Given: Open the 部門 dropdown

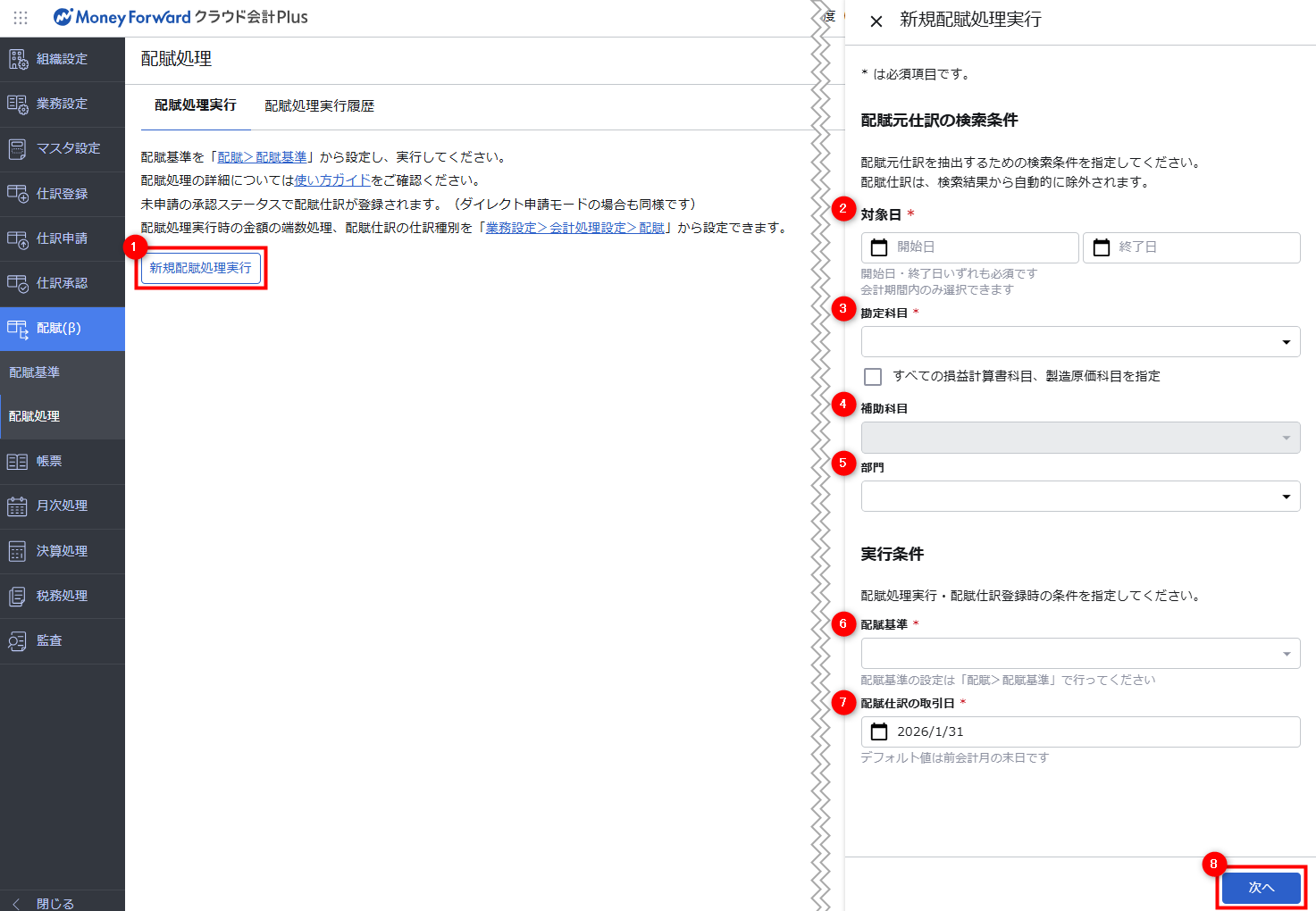Looking at the screenshot, I should 1286,497.
